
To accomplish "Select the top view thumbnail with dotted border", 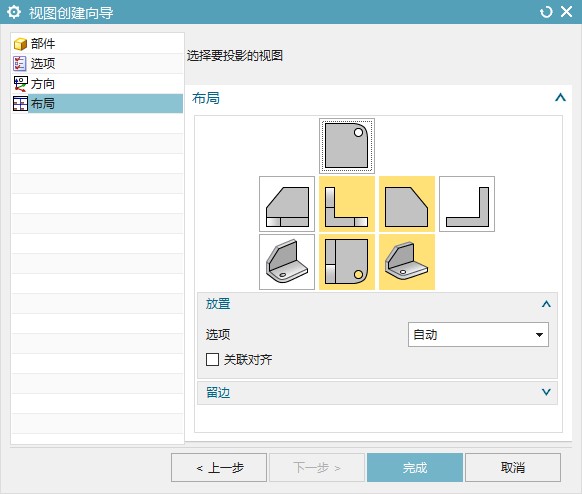I will [347, 146].
